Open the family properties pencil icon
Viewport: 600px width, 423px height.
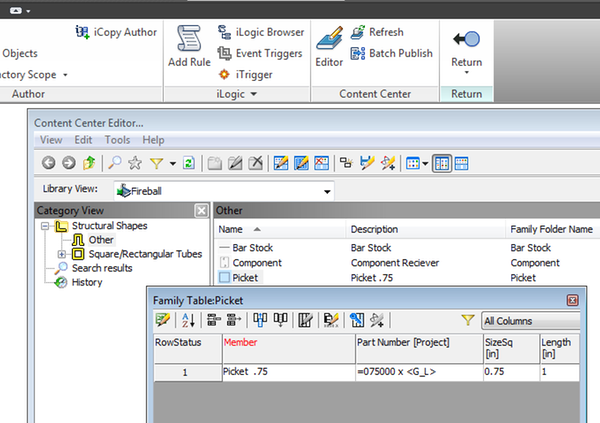click(301, 163)
